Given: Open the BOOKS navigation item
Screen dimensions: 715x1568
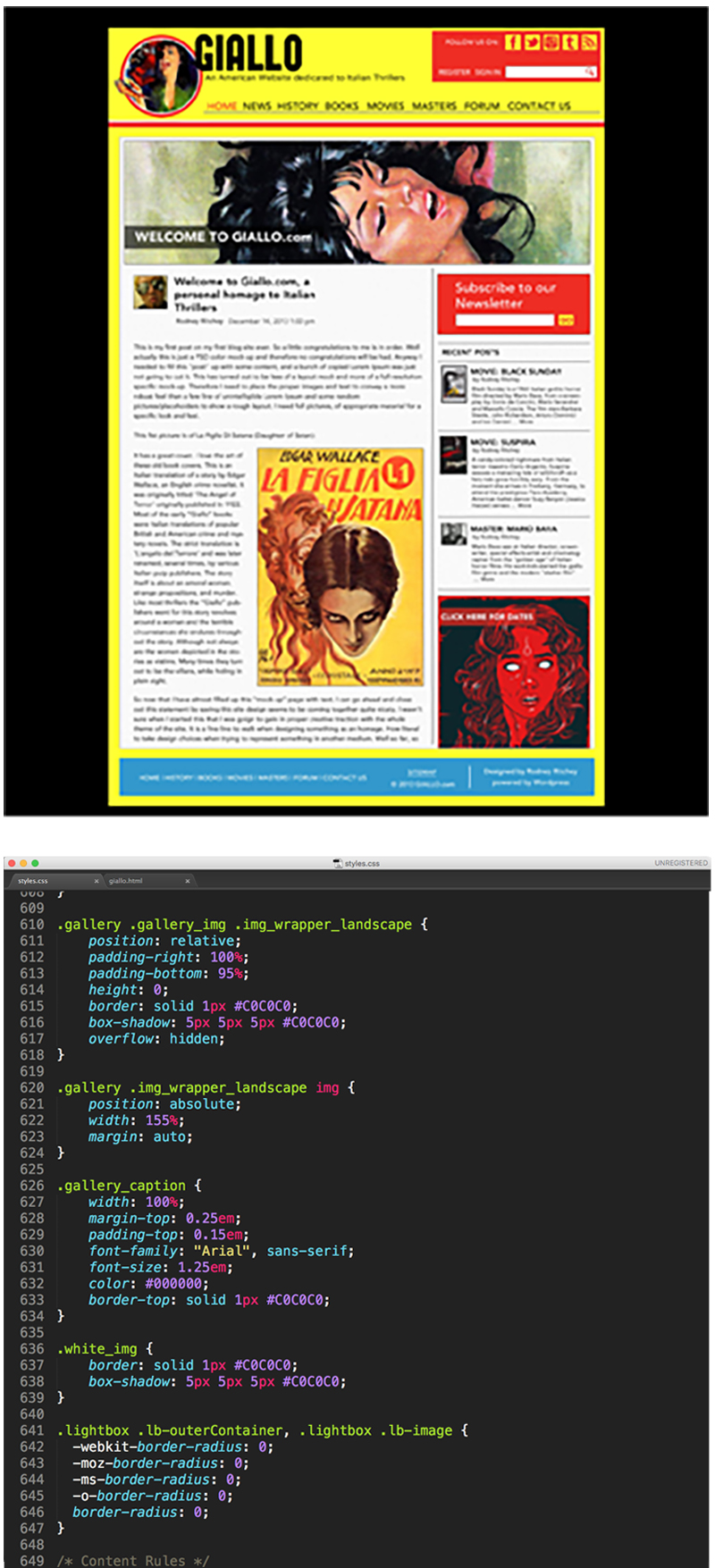Looking at the screenshot, I should [x=341, y=105].
